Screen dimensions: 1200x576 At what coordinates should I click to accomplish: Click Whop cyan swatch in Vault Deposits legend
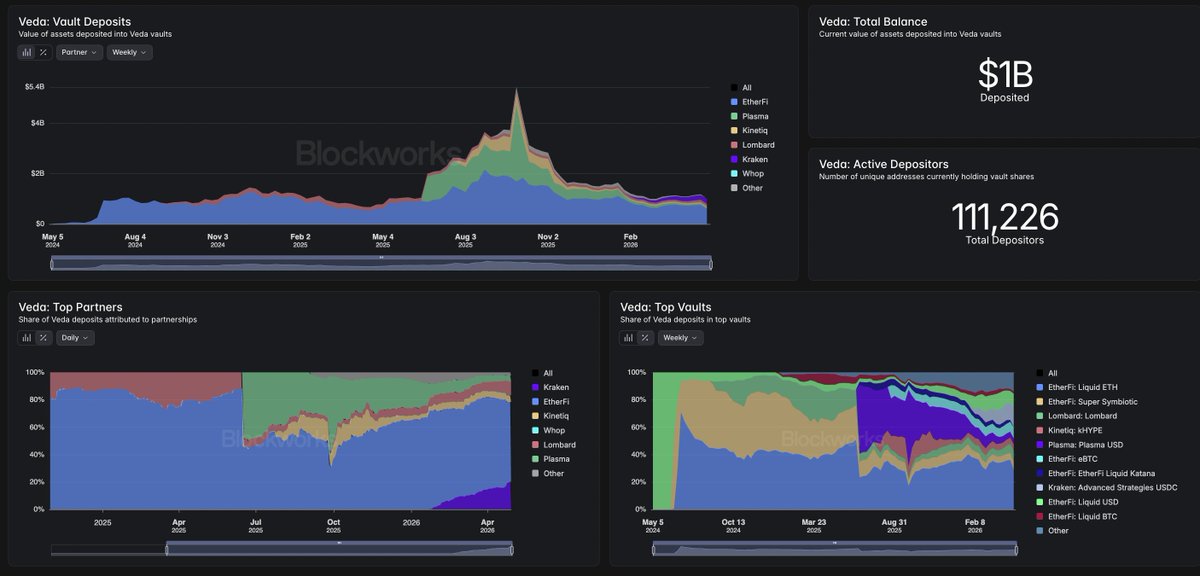click(x=735, y=174)
